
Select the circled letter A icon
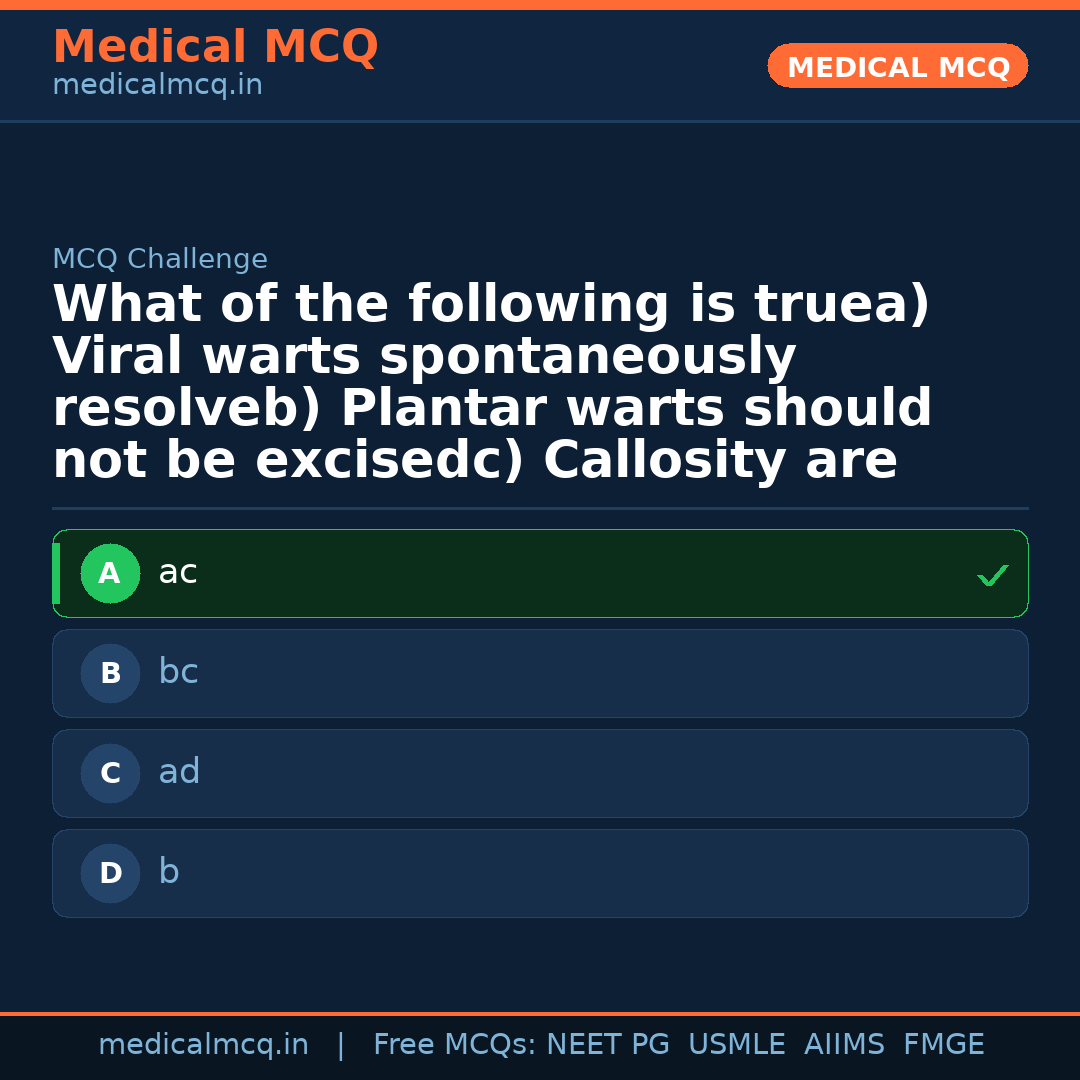tap(110, 573)
